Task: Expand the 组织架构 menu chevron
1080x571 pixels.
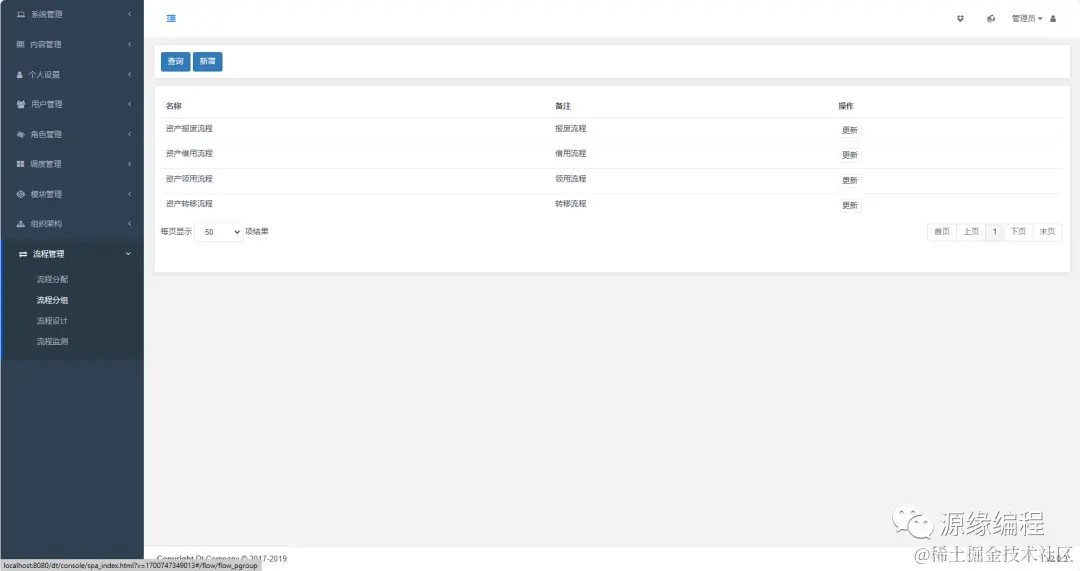Action: point(129,224)
